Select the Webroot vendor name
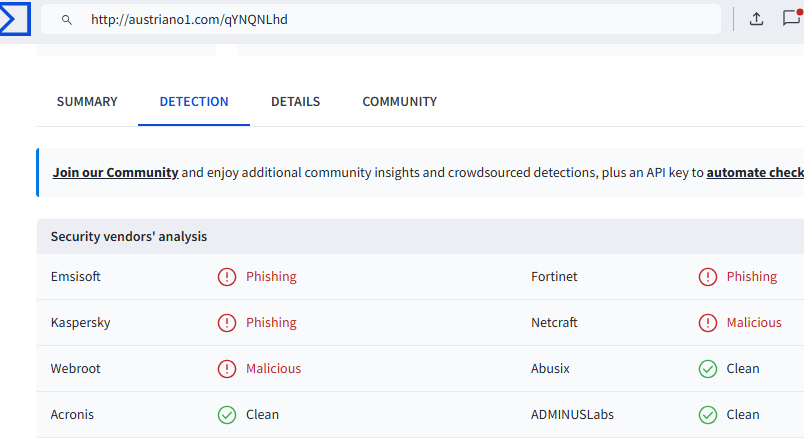Viewport: 804px width, 438px height. tap(75, 368)
